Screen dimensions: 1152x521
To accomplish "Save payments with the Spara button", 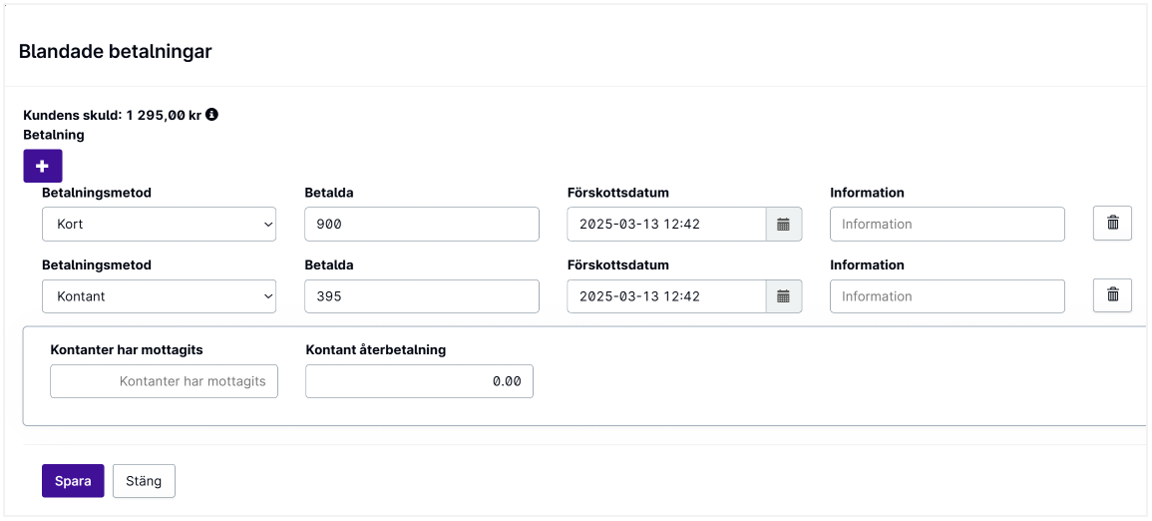I will click(73, 481).
